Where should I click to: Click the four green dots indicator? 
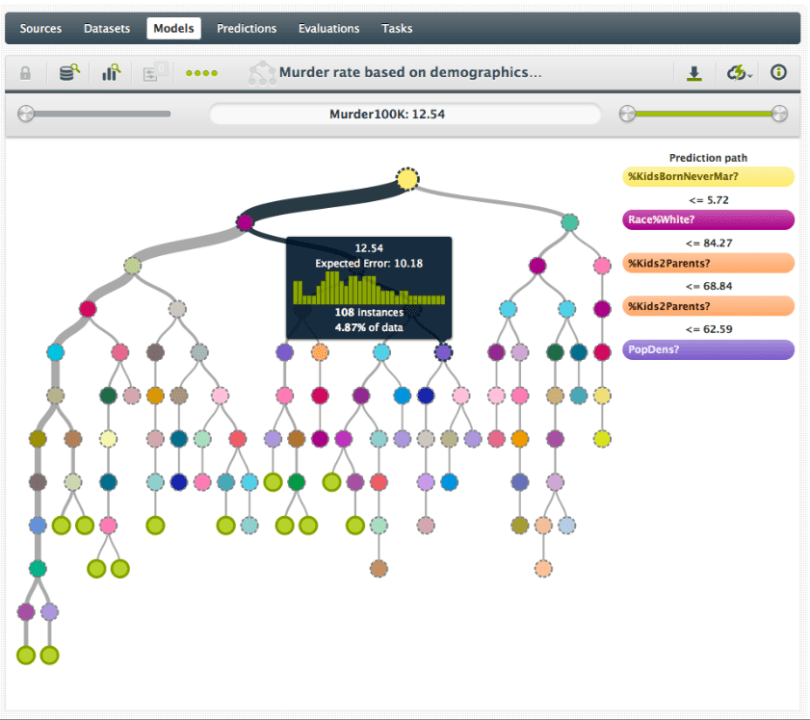202,73
